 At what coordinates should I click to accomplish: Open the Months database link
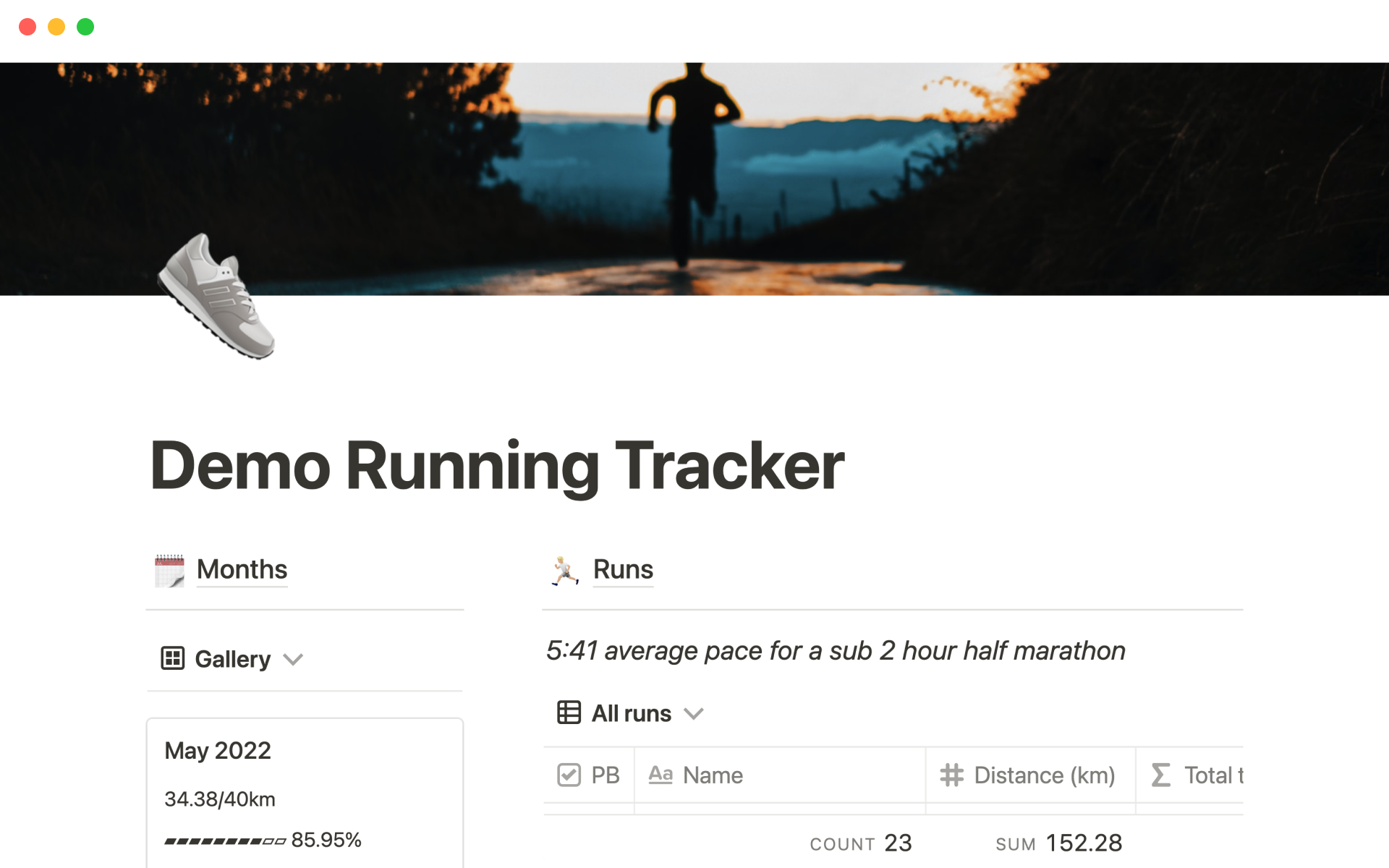click(x=241, y=570)
